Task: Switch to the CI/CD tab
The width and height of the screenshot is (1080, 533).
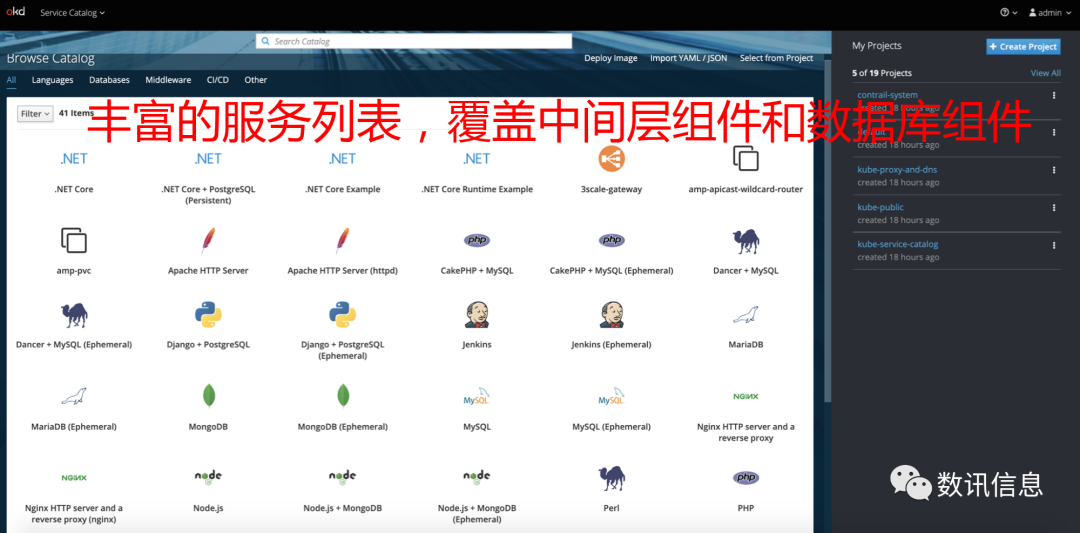Action: pos(218,80)
